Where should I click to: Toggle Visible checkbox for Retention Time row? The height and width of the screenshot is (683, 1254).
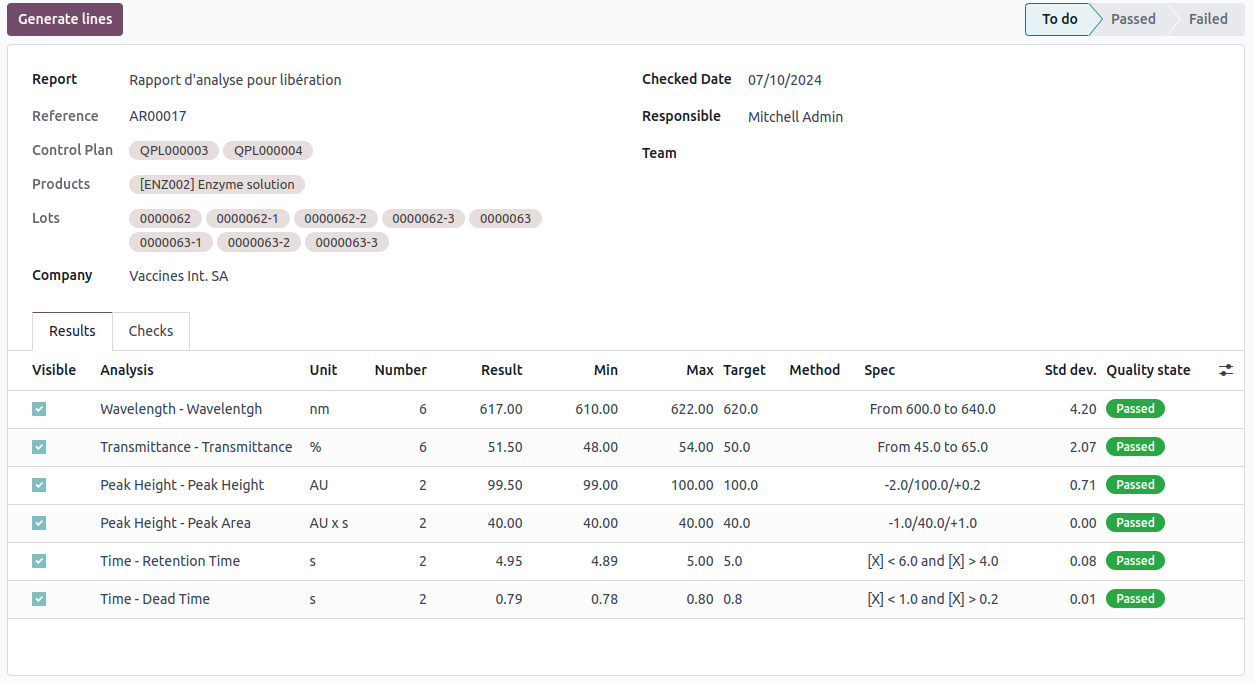click(x=39, y=561)
